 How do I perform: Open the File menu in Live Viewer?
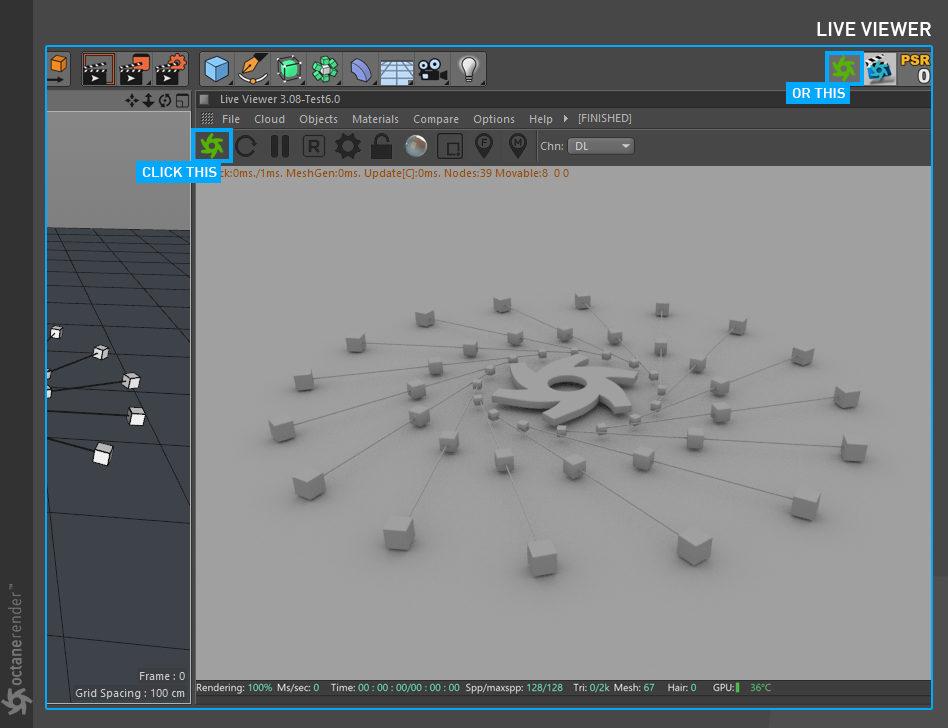point(231,119)
